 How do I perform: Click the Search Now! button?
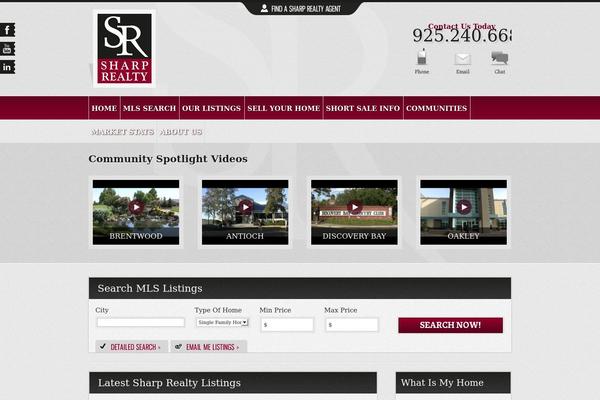450,325
